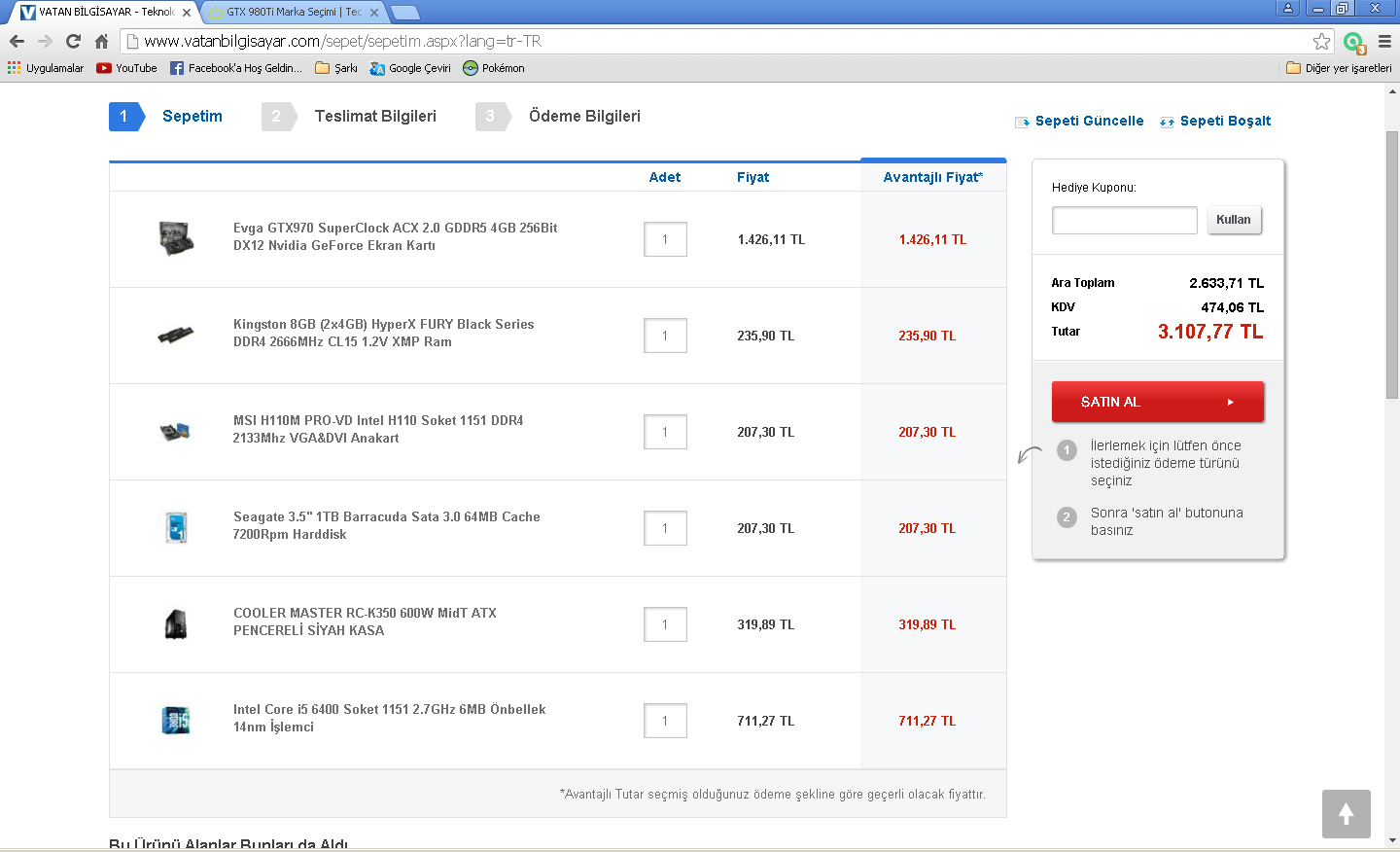Click the KDV 474,06 TL value
This screenshot has width=1400, height=852.
1233,307
